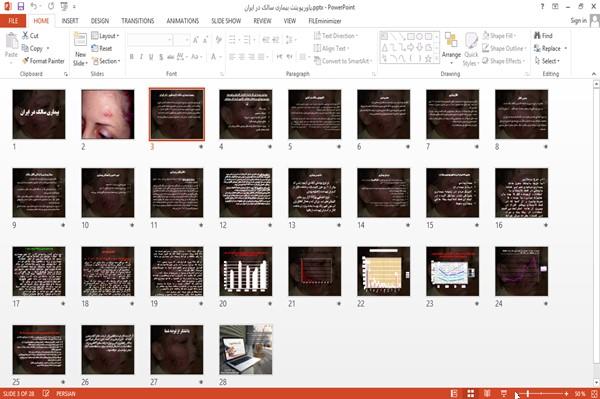600x399 pixels.
Task: Switch to Reading View icon in status bar
Action: [x=487, y=393]
